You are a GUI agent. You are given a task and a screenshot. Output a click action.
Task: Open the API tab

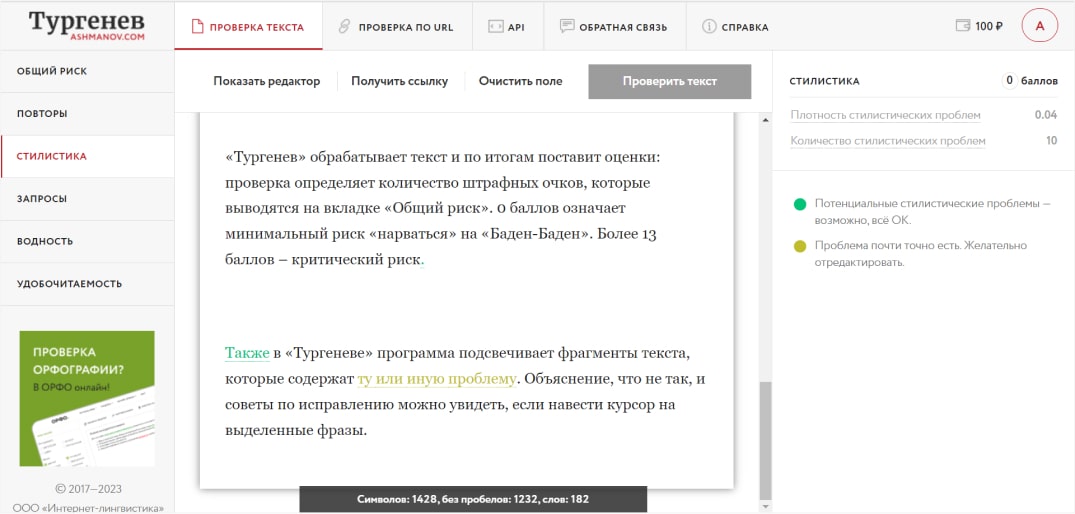click(507, 27)
